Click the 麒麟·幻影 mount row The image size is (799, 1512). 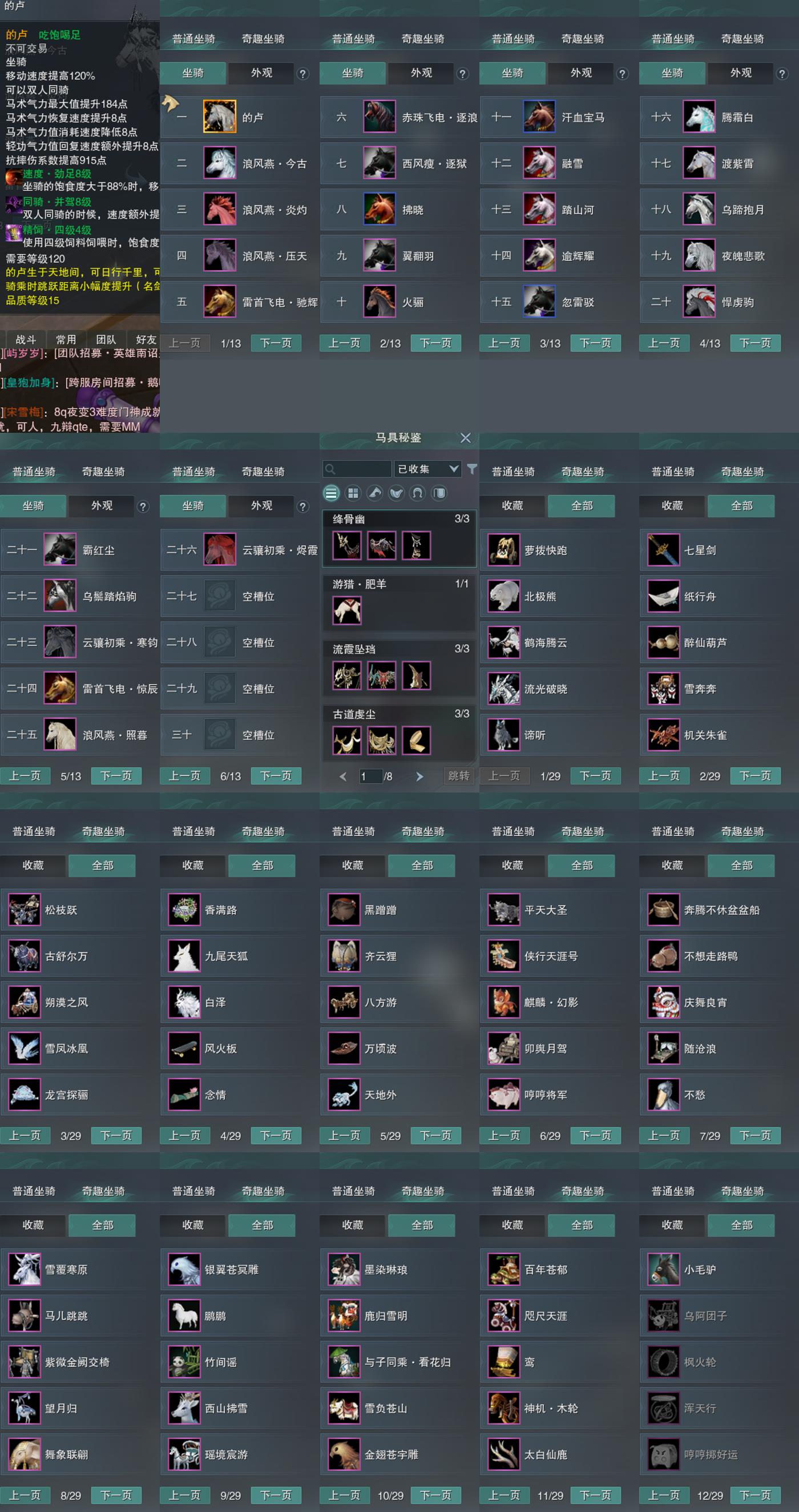point(559,1002)
